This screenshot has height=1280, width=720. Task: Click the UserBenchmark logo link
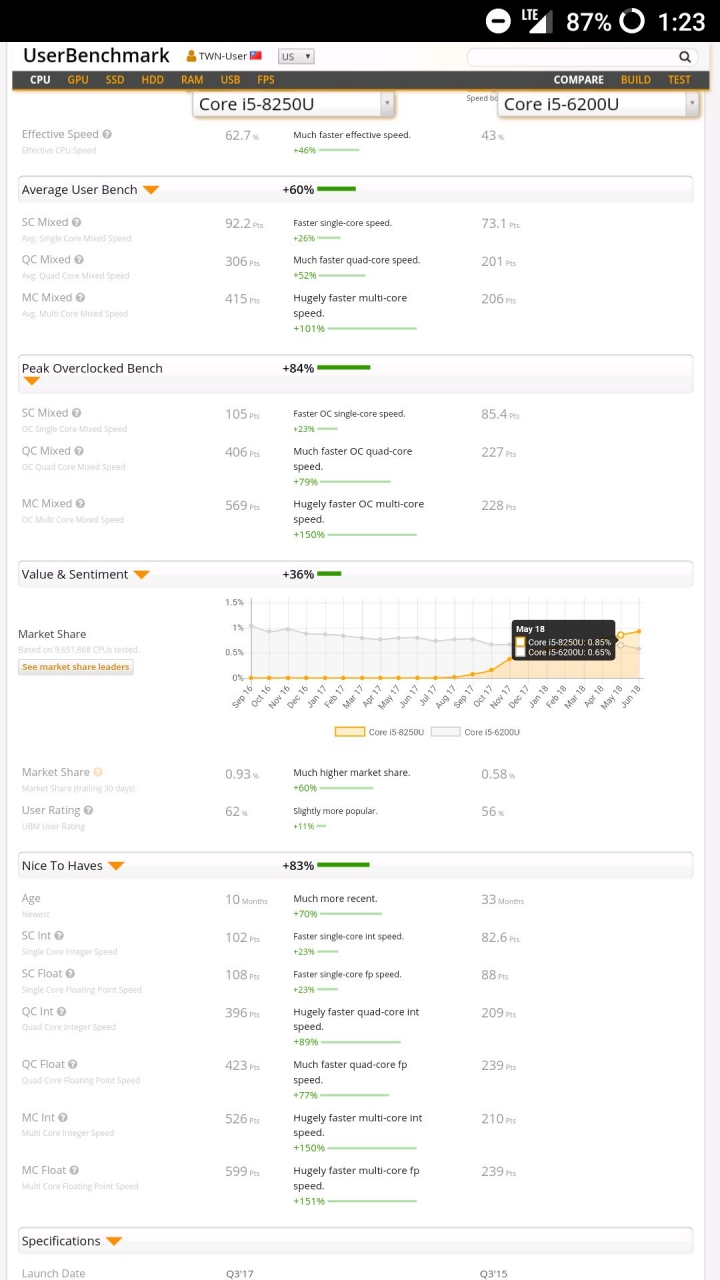click(97, 56)
